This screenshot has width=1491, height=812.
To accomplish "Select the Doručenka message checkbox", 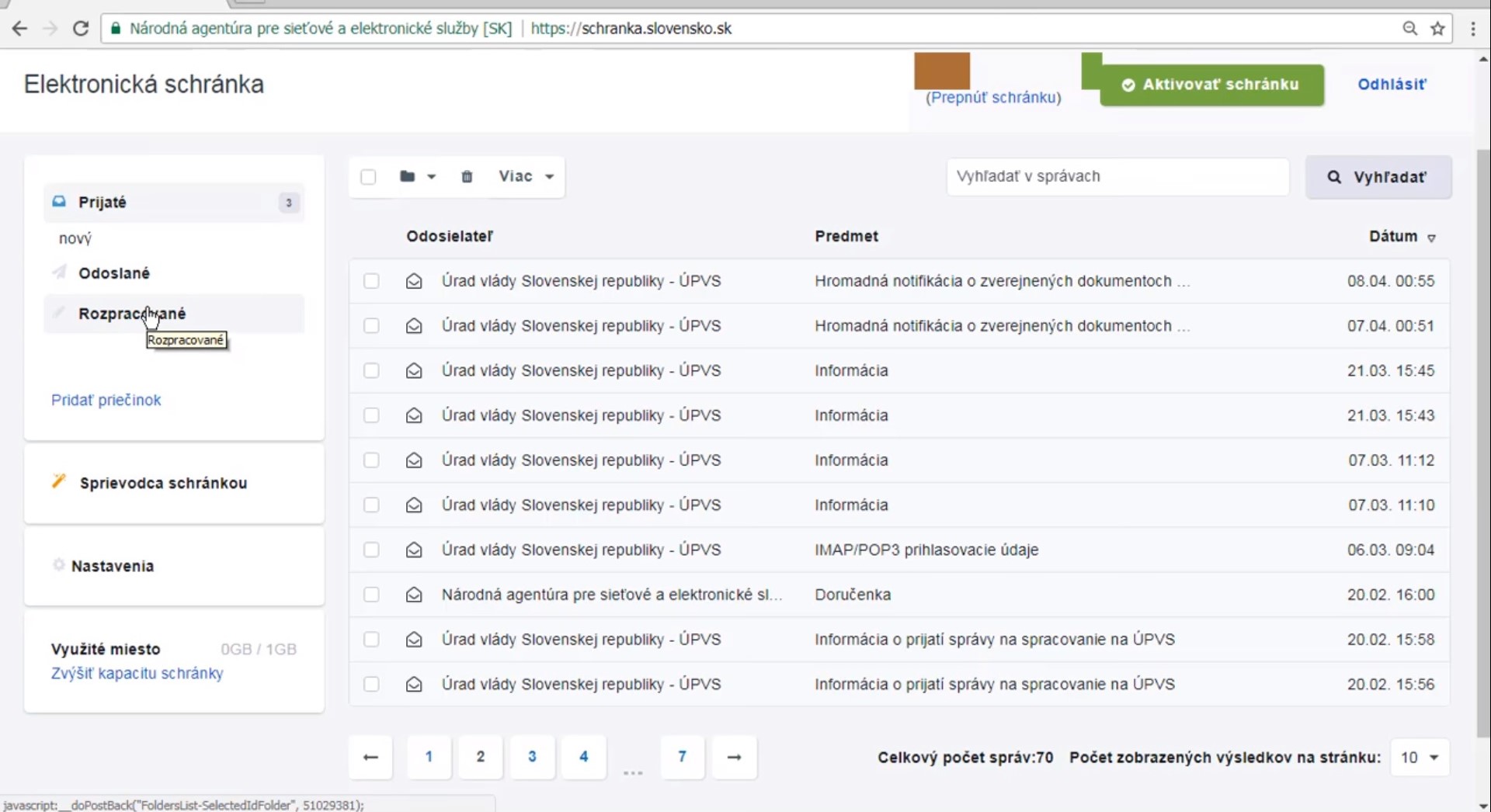I will tap(371, 595).
